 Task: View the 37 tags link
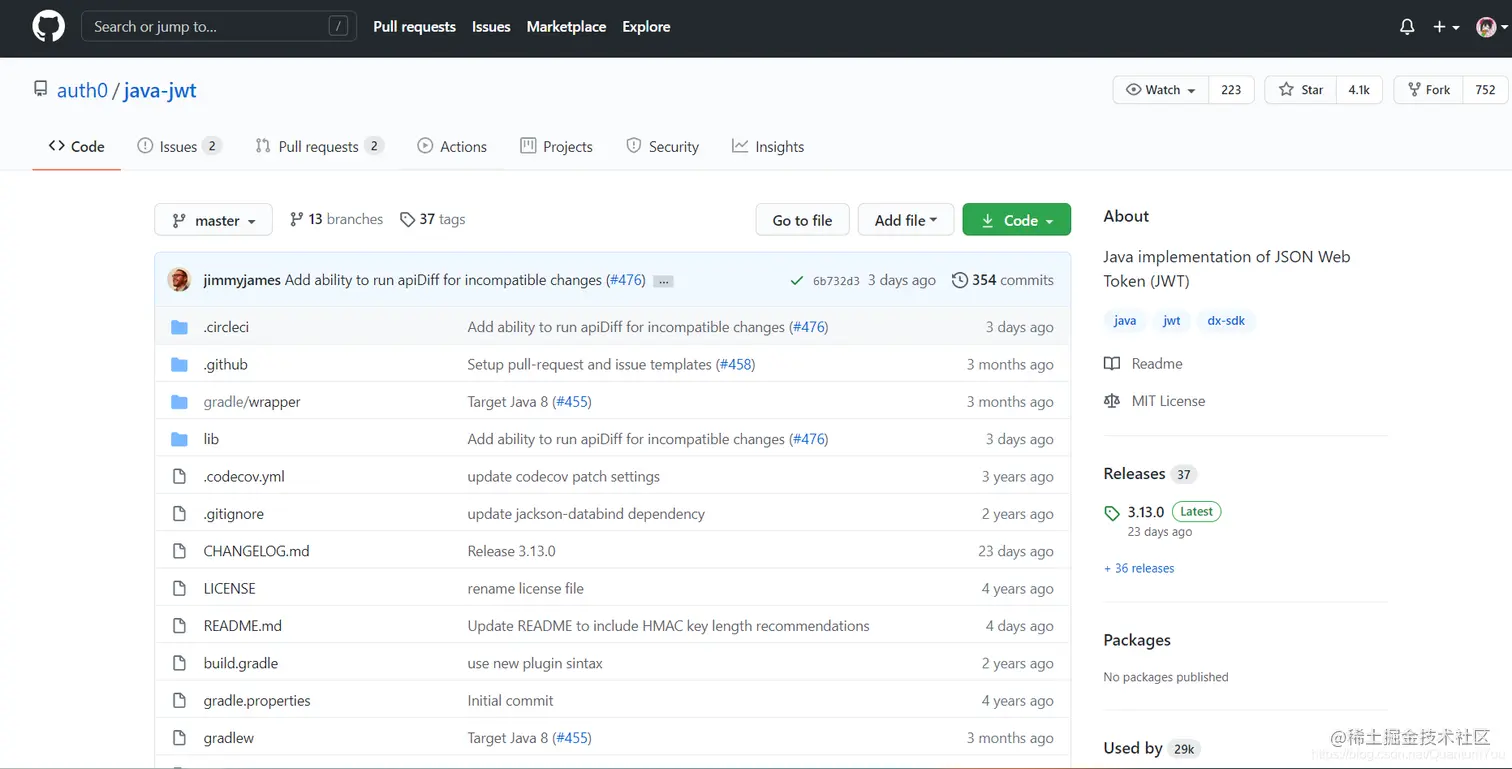tap(432, 219)
